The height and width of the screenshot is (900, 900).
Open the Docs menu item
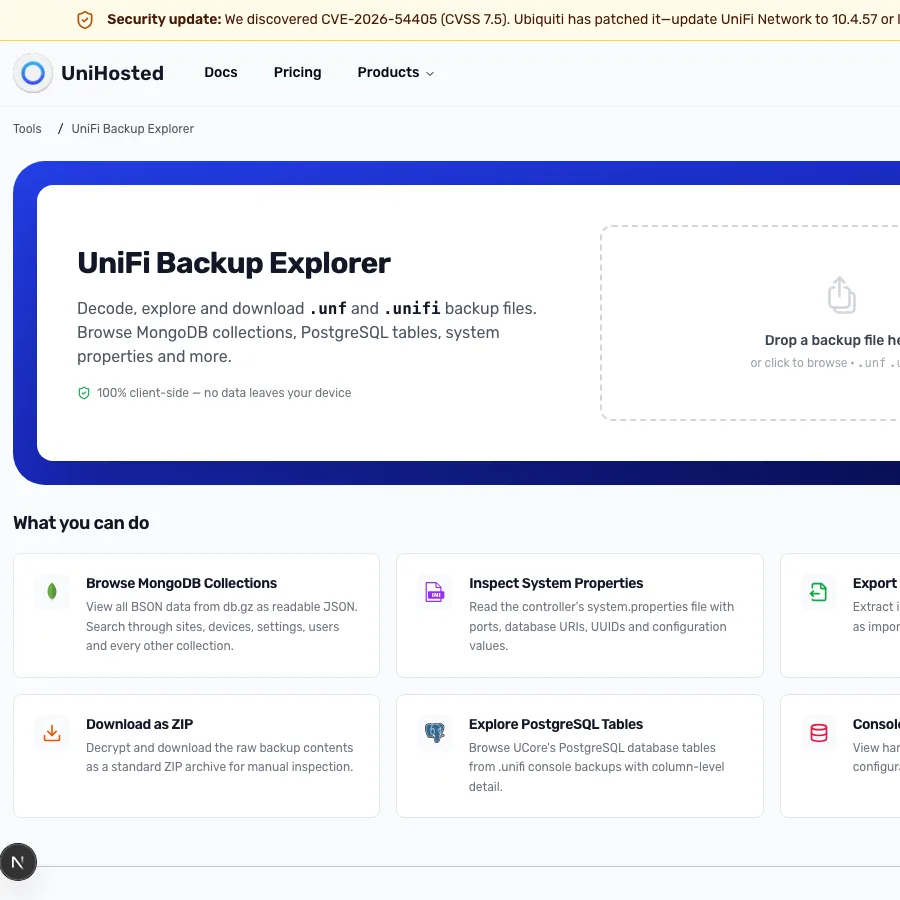(x=220, y=72)
